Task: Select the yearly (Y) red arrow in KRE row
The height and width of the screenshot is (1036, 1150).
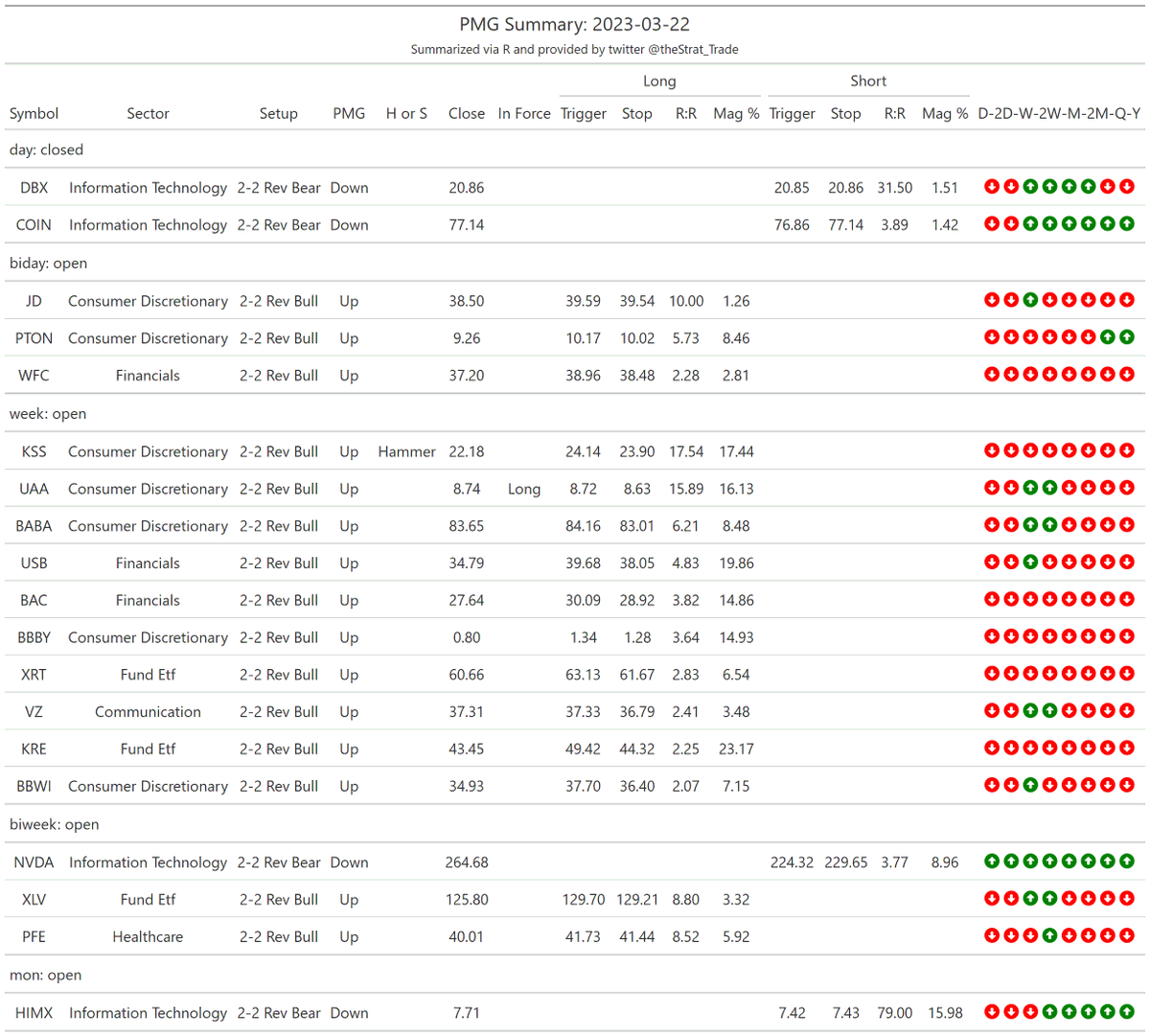Action: click(x=1127, y=748)
